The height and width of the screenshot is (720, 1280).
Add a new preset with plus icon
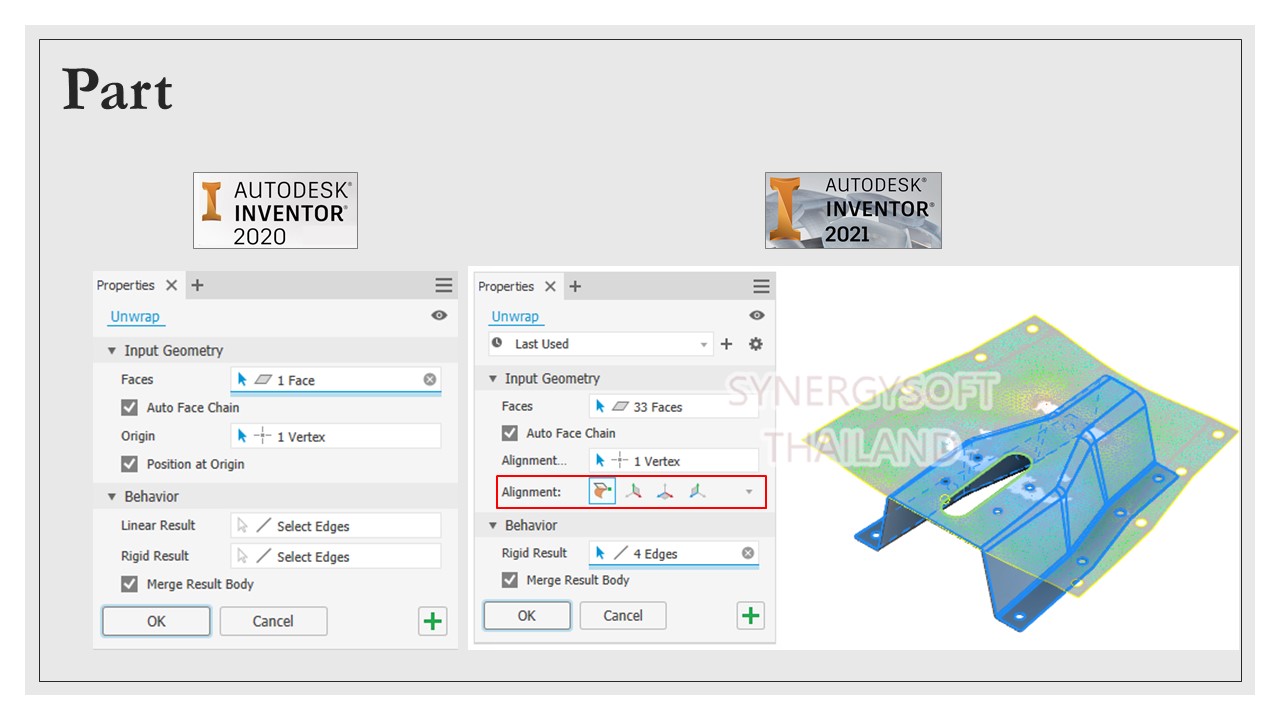[727, 344]
